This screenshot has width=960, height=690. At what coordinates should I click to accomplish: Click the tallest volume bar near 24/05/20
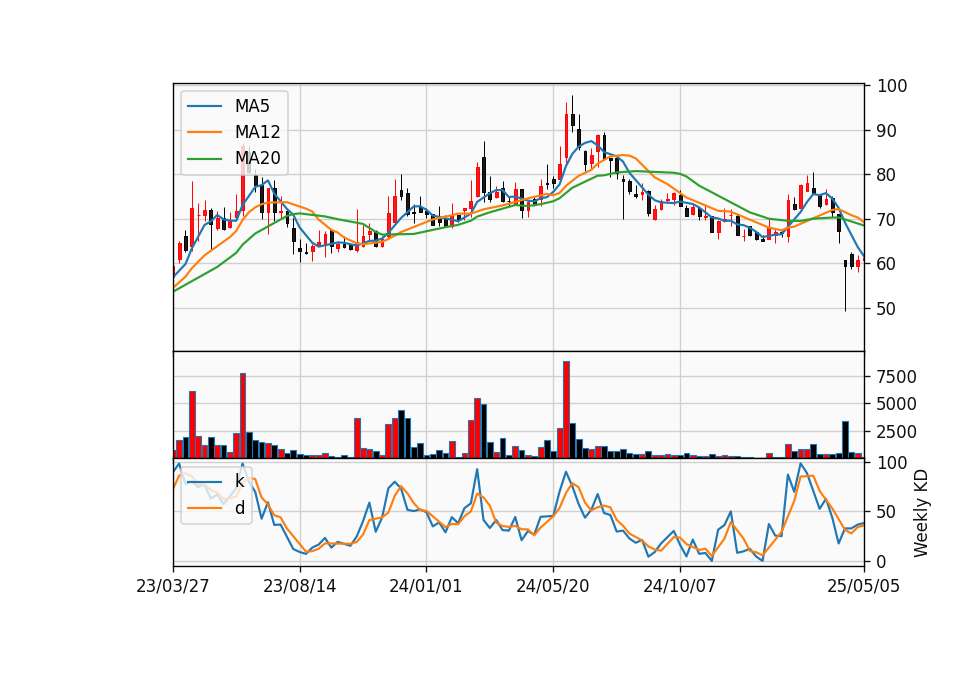pyautogui.click(x=566, y=410)
